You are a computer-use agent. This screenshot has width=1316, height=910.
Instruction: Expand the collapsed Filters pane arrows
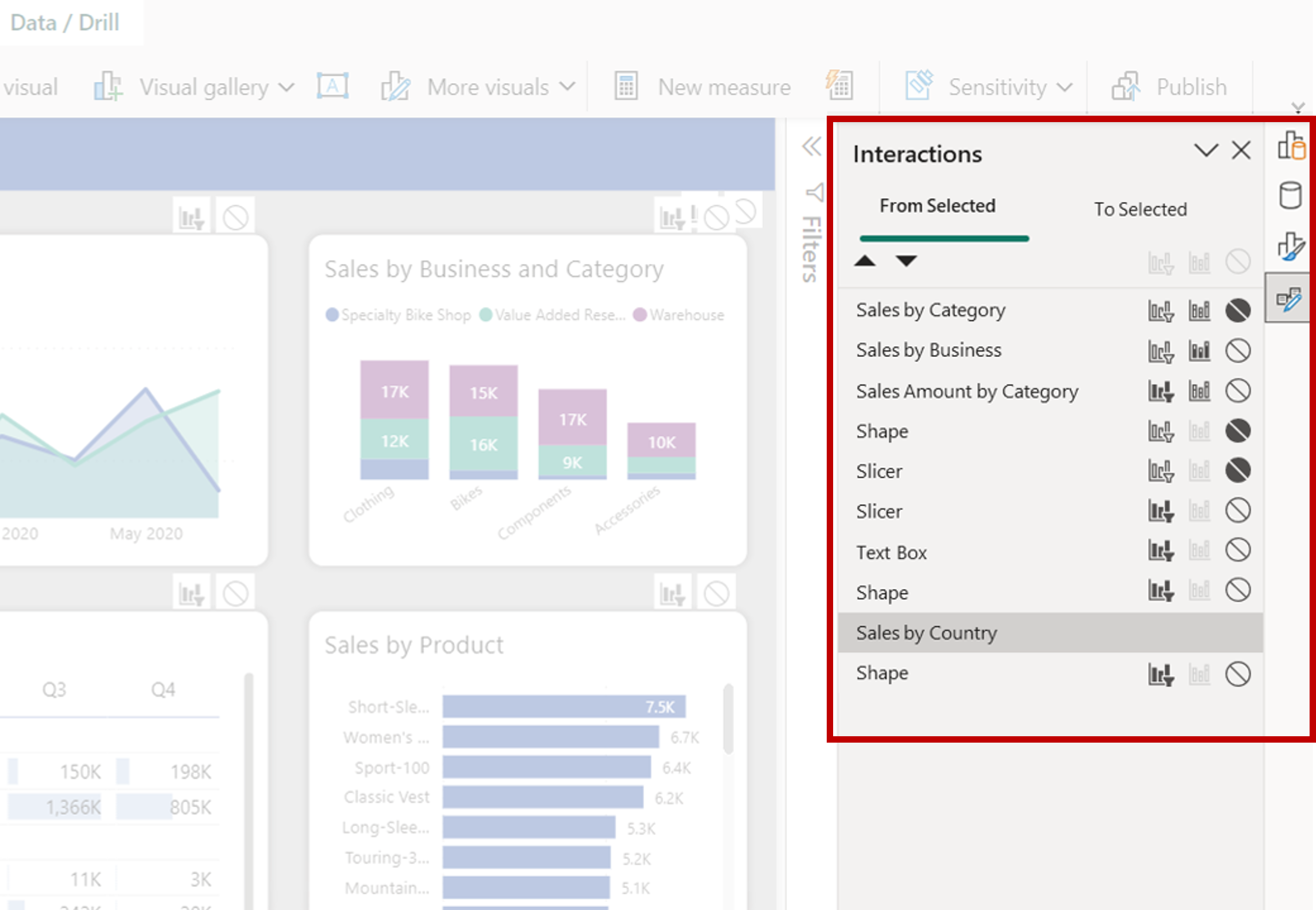point(811,146)
